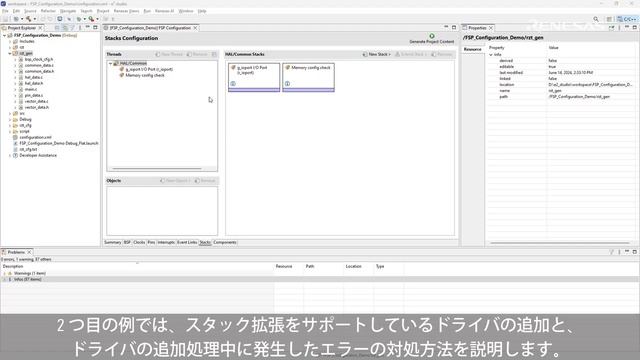Screen dimensions: 640x360
Task: Click the 'last modified' property row
Action: tap(563, 73)
